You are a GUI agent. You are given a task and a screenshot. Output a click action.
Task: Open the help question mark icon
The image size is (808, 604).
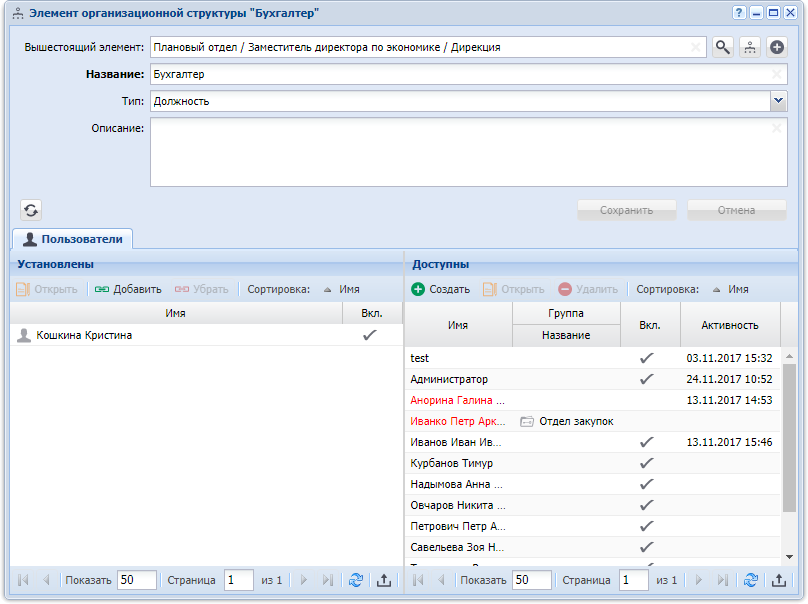coord(739,13)
